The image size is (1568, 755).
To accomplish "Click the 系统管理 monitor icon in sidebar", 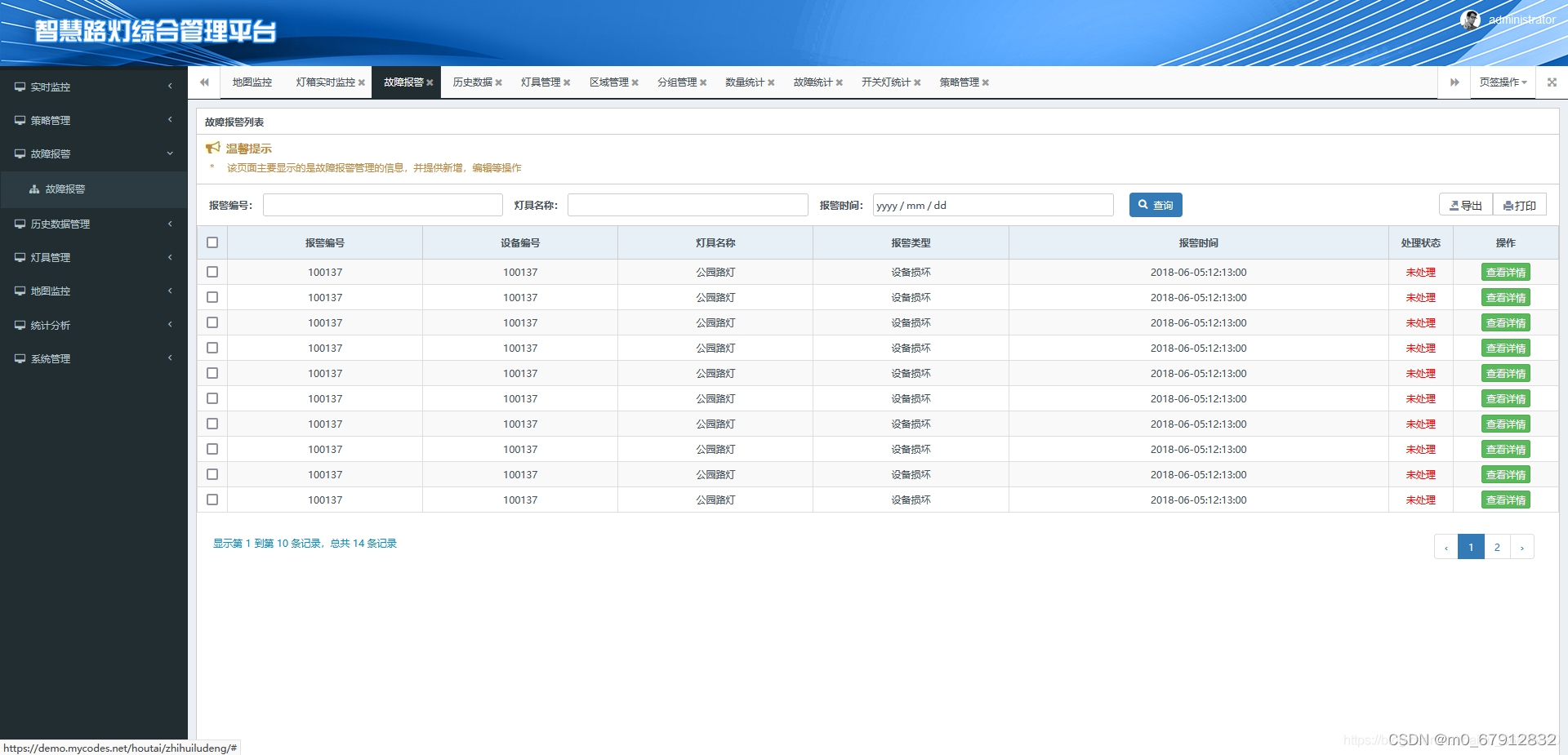I will click(20, 358).
